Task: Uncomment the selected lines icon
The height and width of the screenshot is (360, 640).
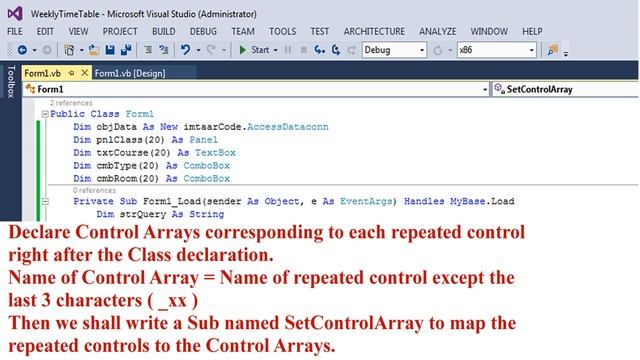Action: coord(164,50)
